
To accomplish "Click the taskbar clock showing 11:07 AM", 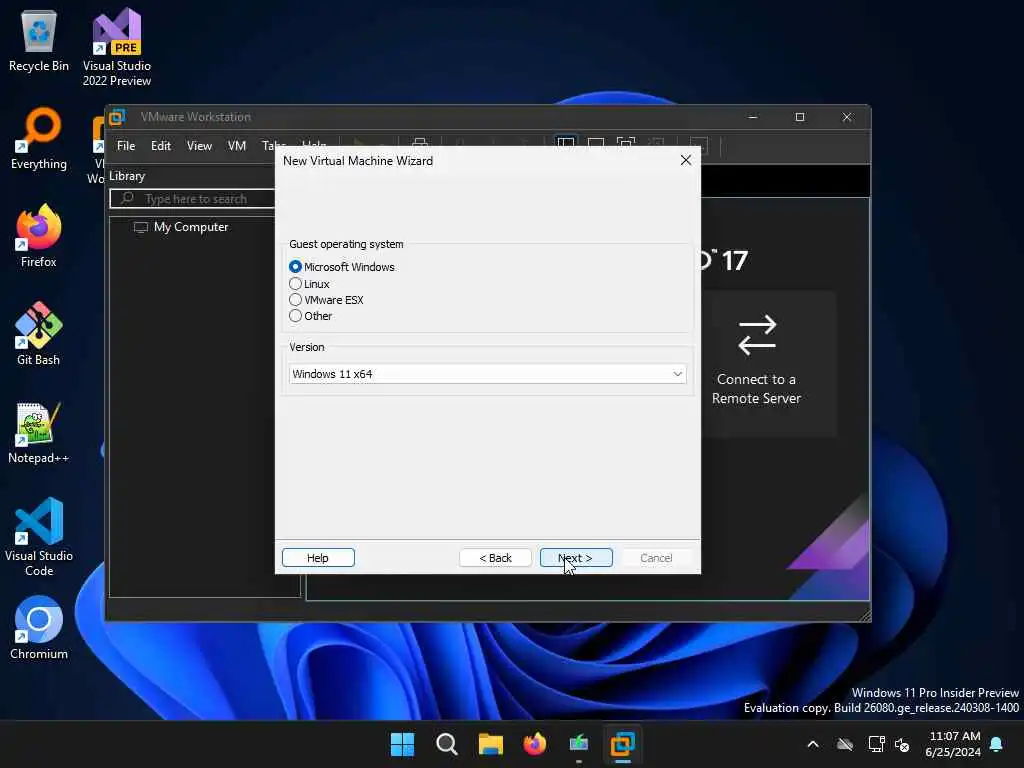I will [x=953, y=744].
